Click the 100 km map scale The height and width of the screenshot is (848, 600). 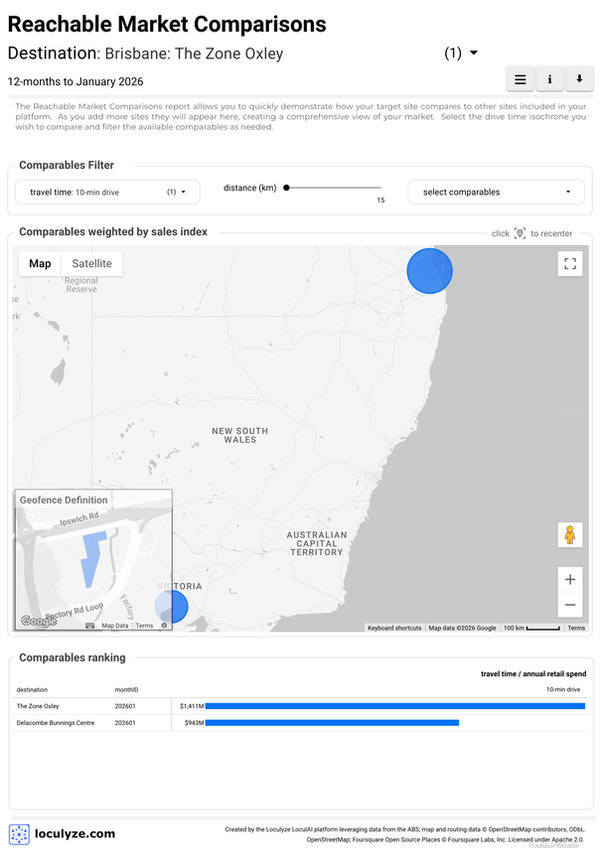[x=531, y=628]
